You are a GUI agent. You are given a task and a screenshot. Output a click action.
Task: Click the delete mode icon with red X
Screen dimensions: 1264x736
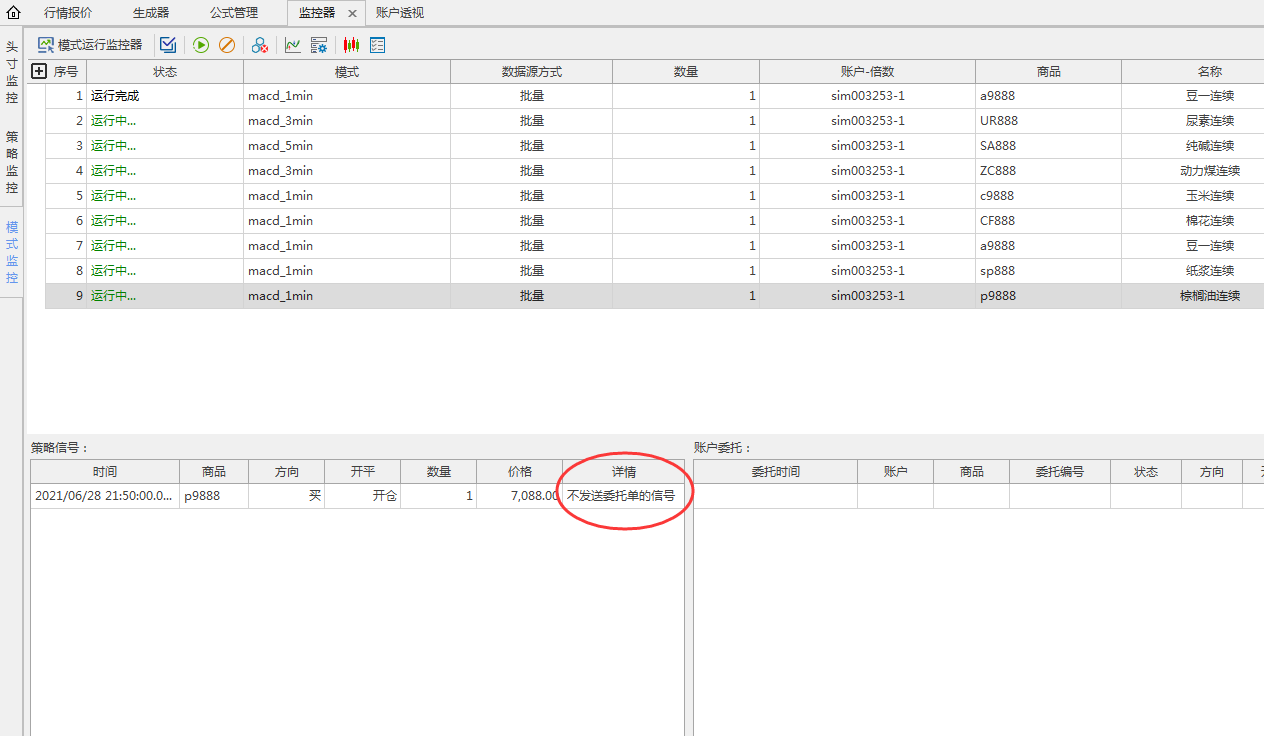(x=259, y=45)
